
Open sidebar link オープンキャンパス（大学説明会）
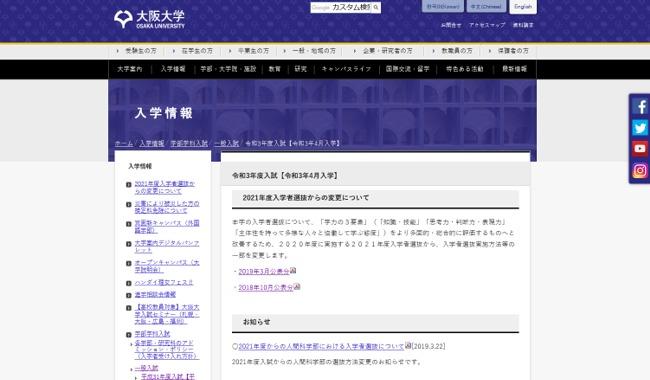167,266
